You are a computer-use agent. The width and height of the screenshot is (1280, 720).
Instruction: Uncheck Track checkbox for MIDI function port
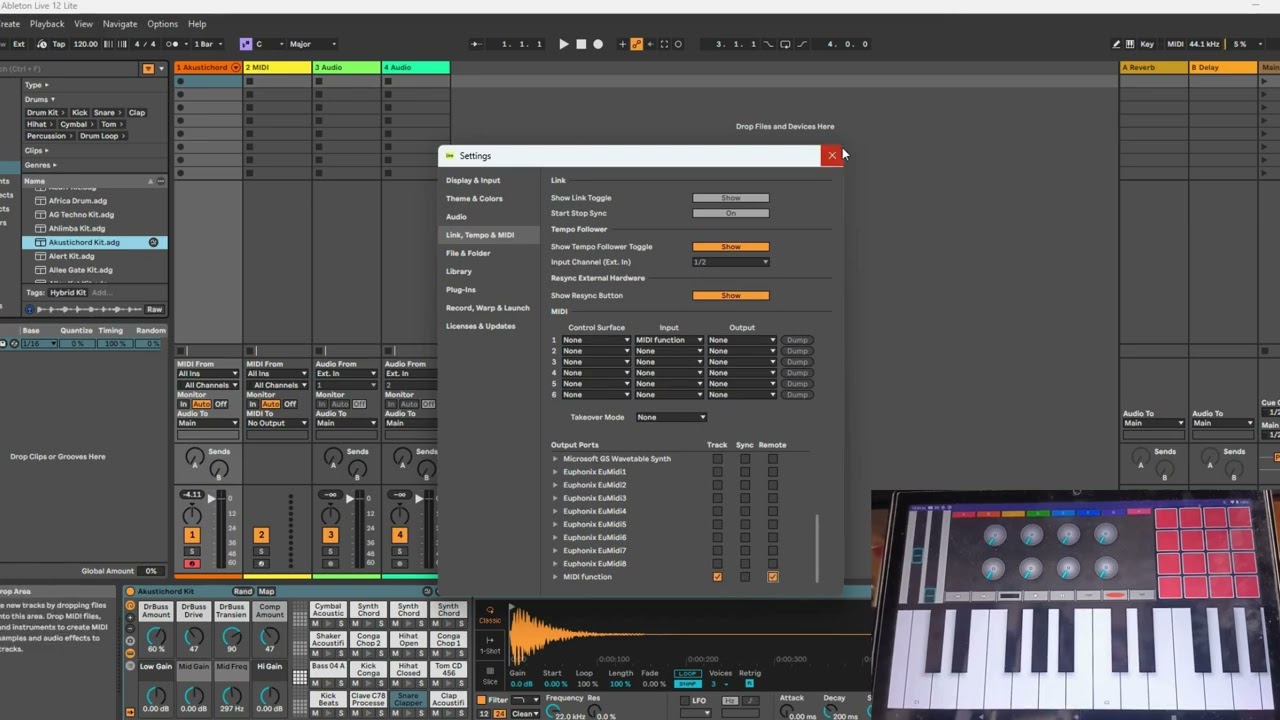coord(717,577)
